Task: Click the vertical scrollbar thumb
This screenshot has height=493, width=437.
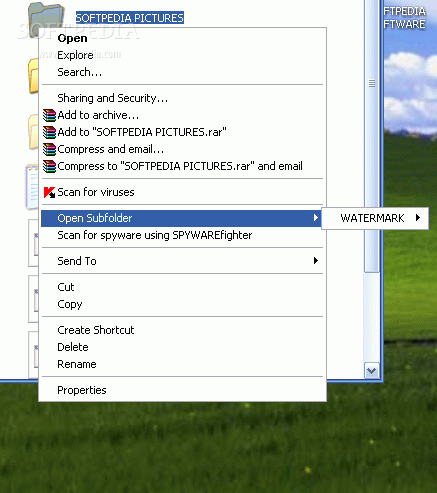Action: (372, 136)
